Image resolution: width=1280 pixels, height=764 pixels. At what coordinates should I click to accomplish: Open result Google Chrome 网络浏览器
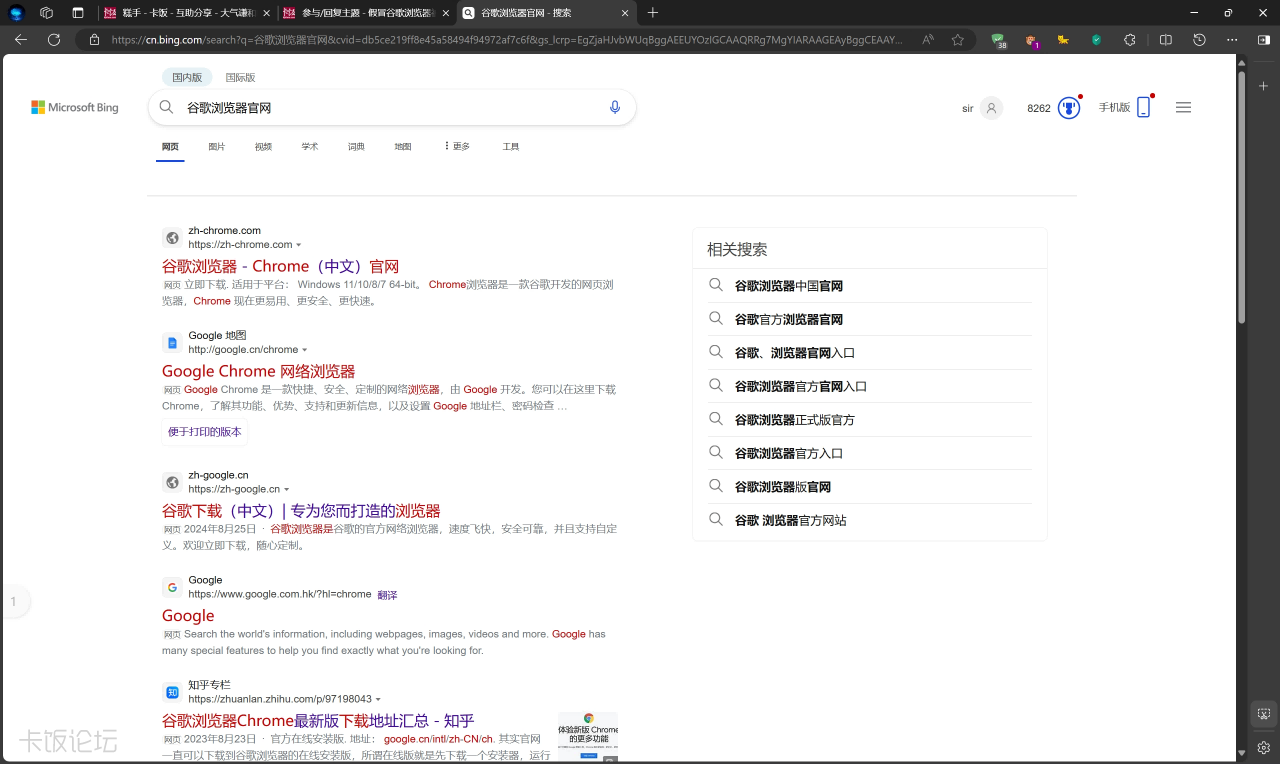coord(258,371)
